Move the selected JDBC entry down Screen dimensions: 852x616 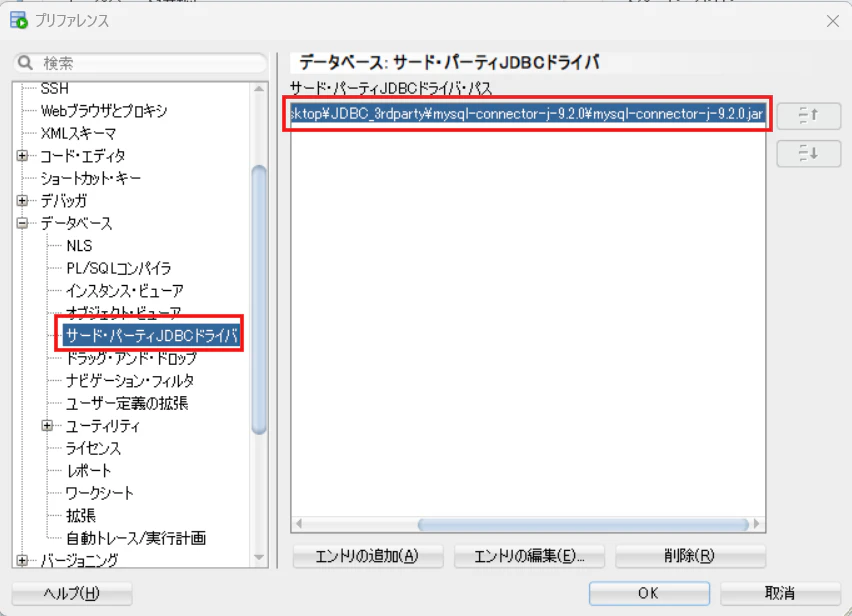[x=809, y=154]
